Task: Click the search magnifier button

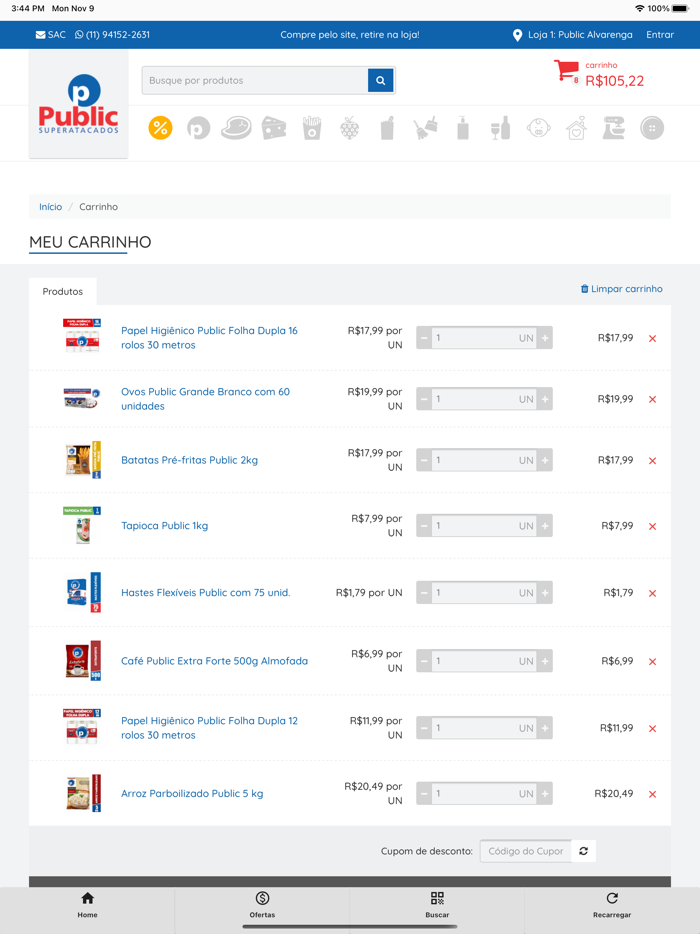Action: pyautogui.click(x=381, y=80)
